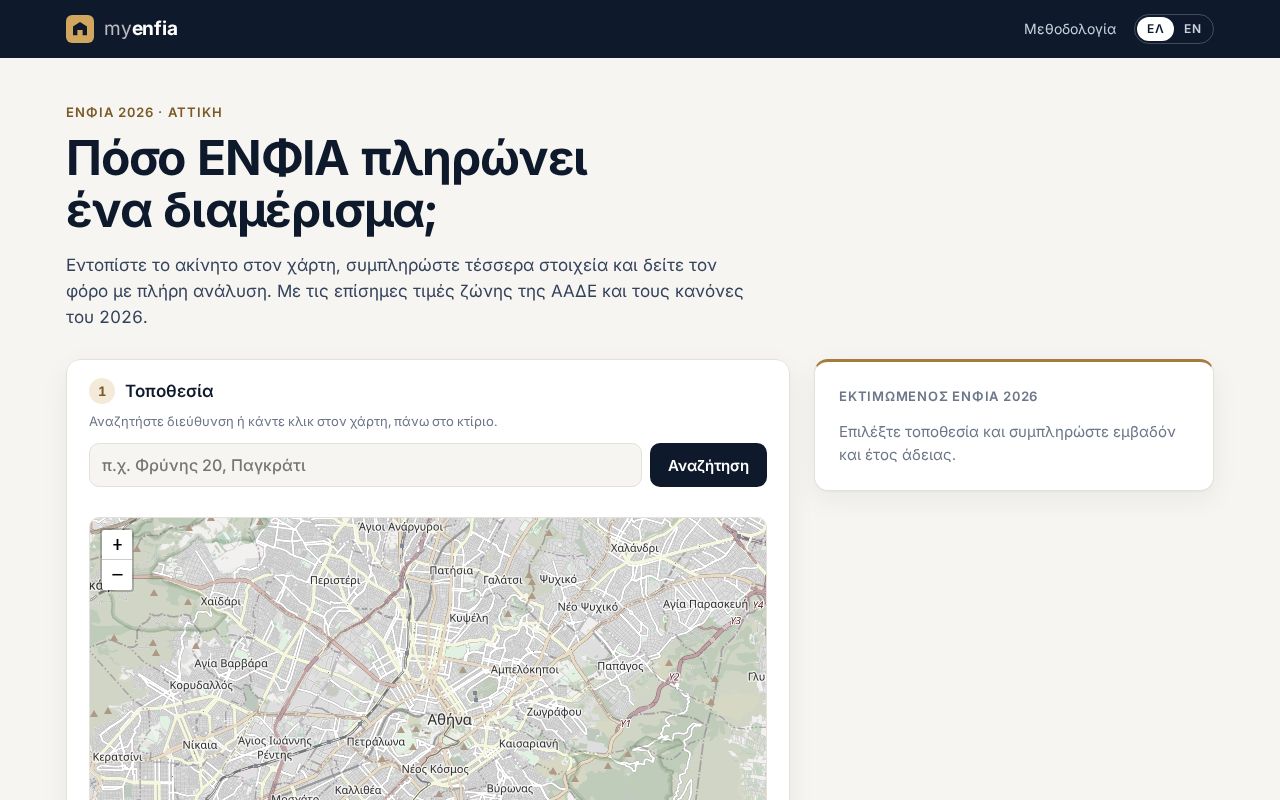Click the Τοποθεσία step heading
Image resolution: width=1280 pixels, height=800 pixels.
coord(169,391)
